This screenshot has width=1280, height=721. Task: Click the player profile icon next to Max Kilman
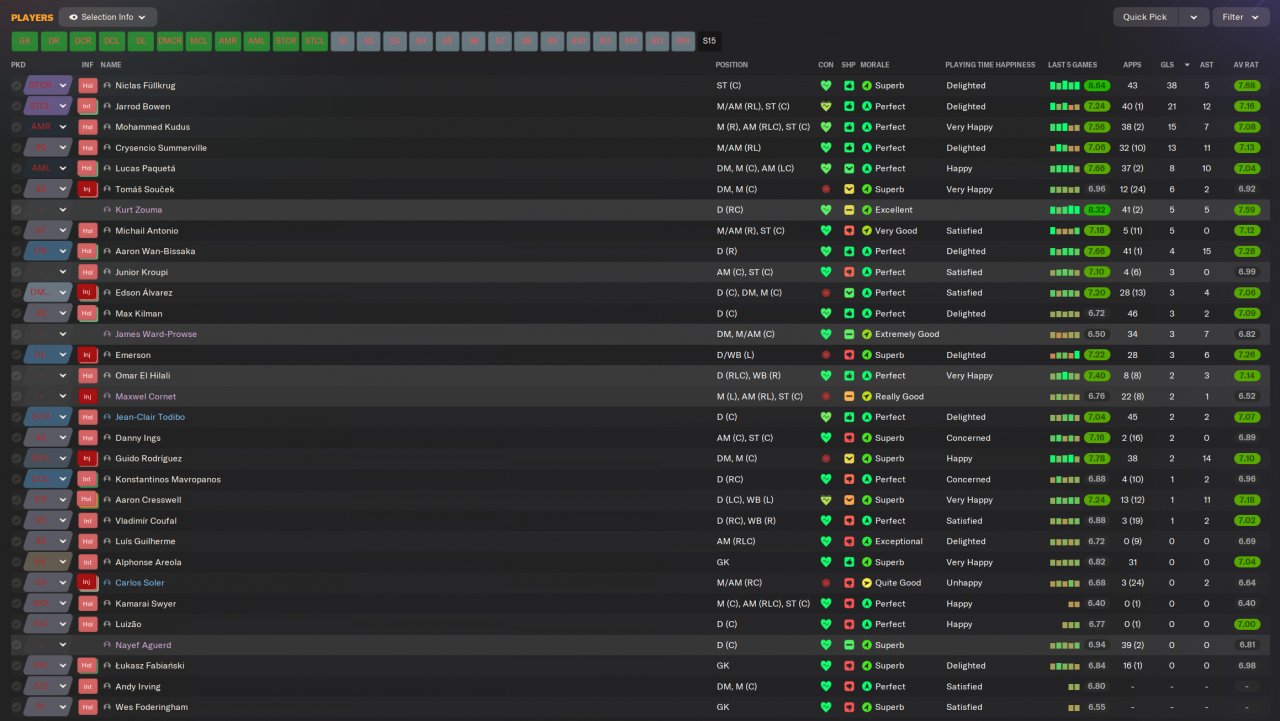tap(107, 314)
